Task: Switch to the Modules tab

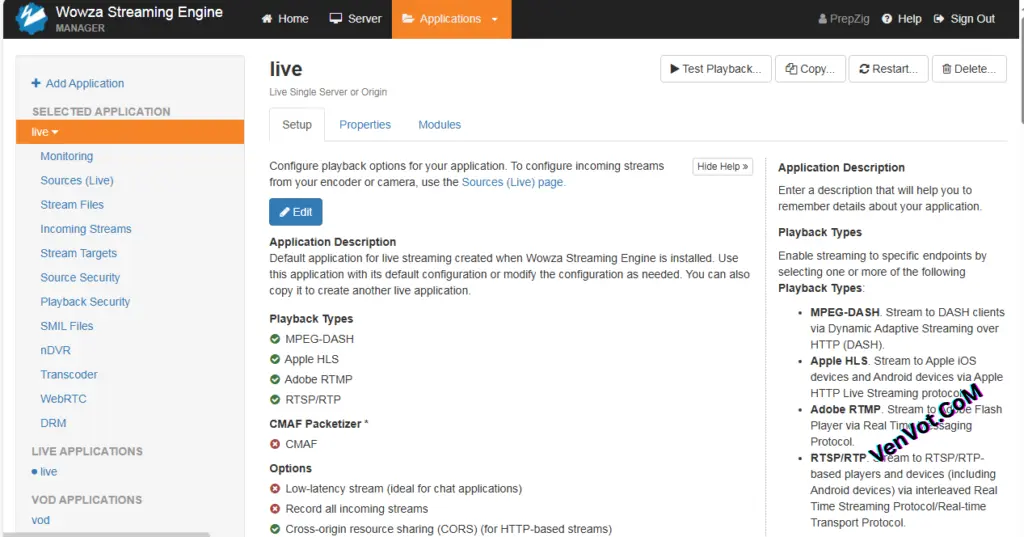Action: pyautogui.click(x=440, y=125)
